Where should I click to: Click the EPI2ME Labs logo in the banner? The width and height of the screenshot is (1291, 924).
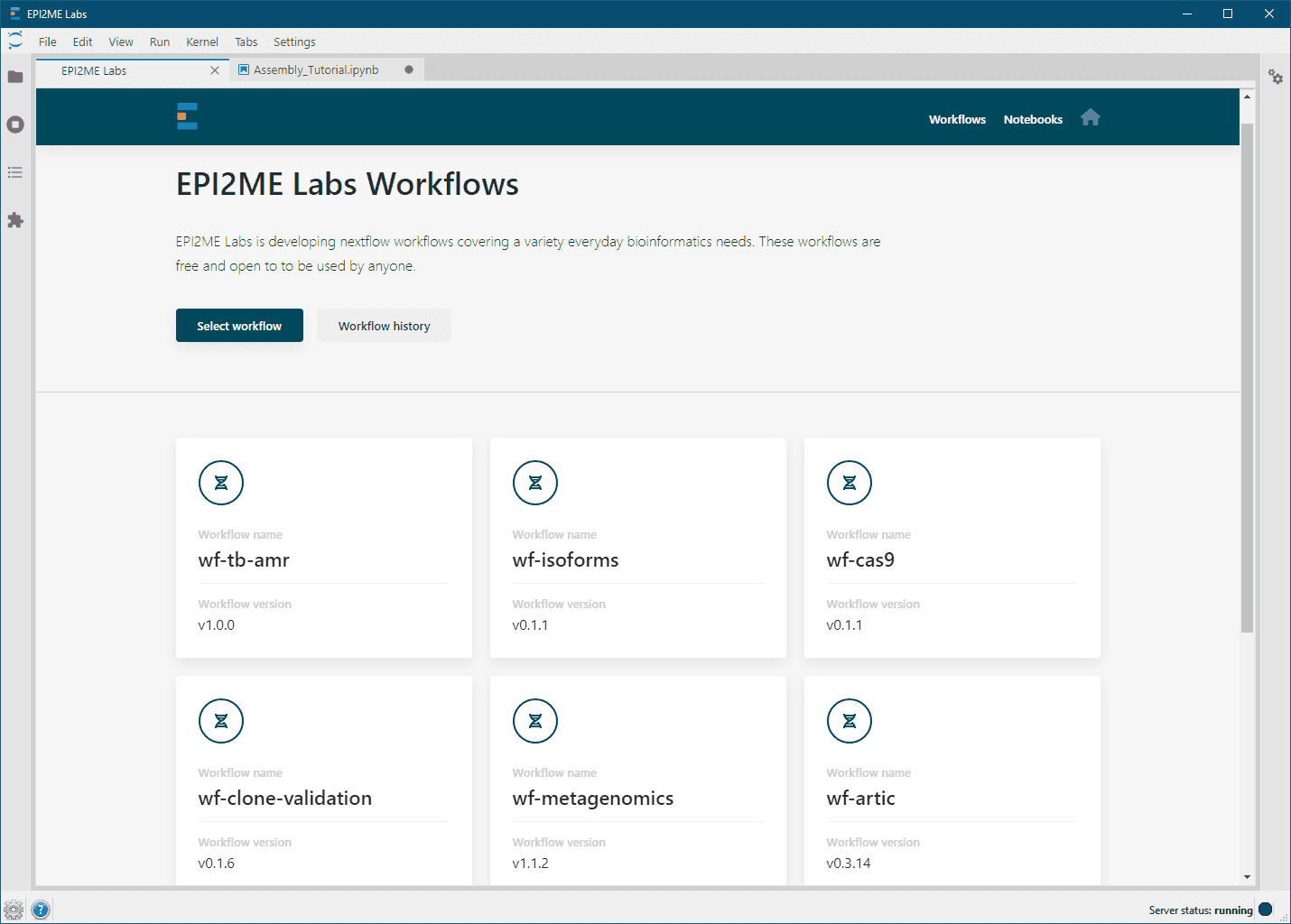187,115
